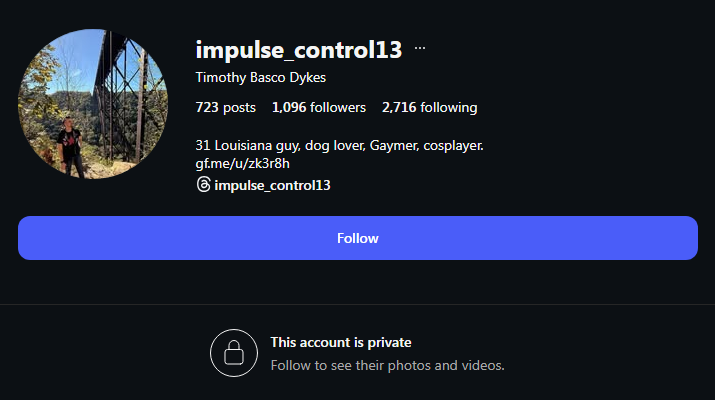Click 'Follow to see their photos' text
Image resolution: width=715 pixels, height=400 pixels.
pos(388,365)
